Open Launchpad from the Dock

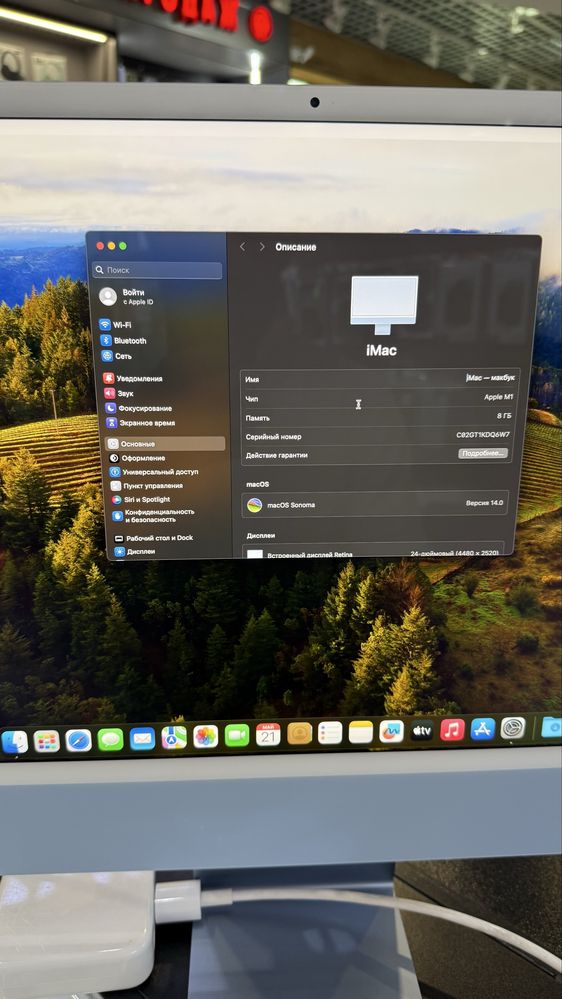(x=47, y=741)
